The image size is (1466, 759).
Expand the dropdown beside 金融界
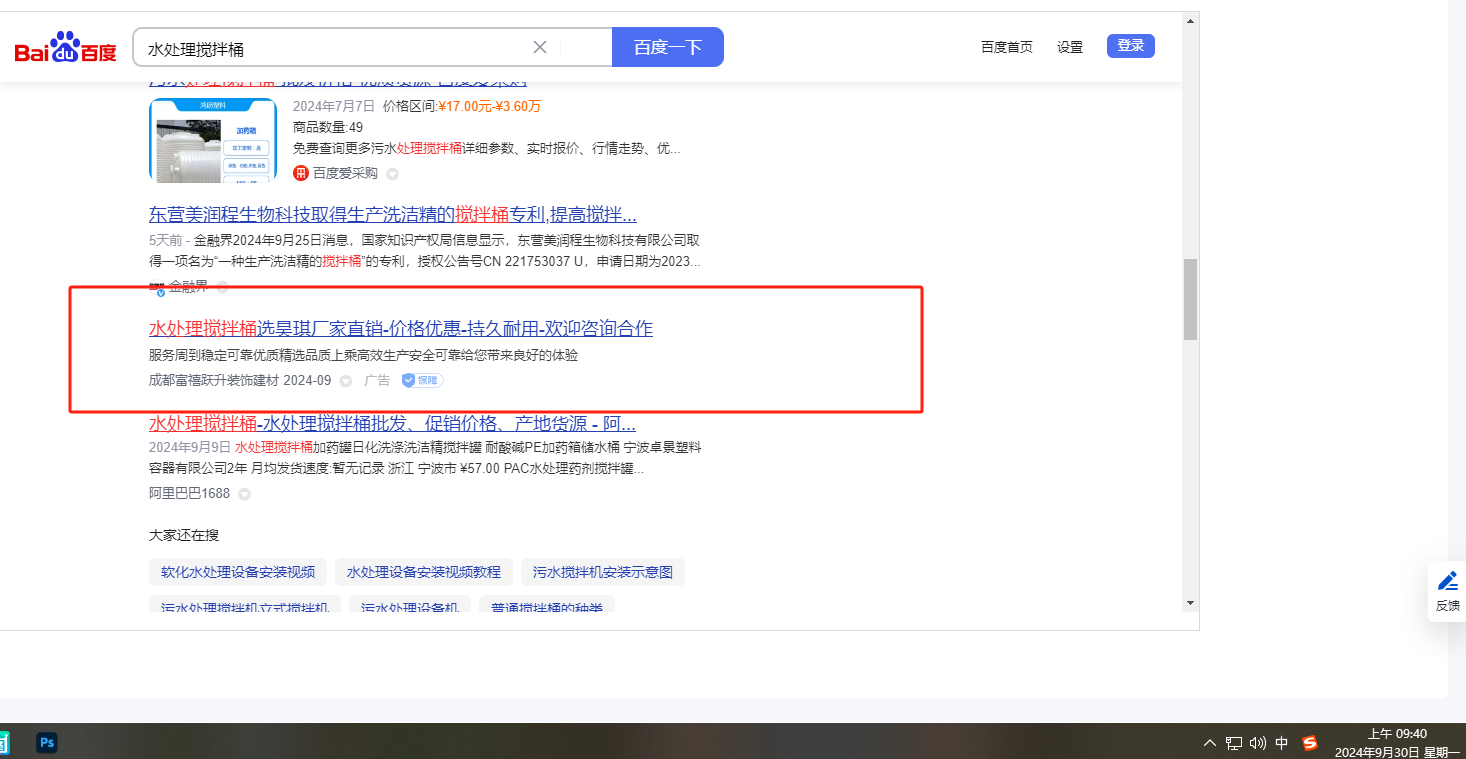[222, 287]
